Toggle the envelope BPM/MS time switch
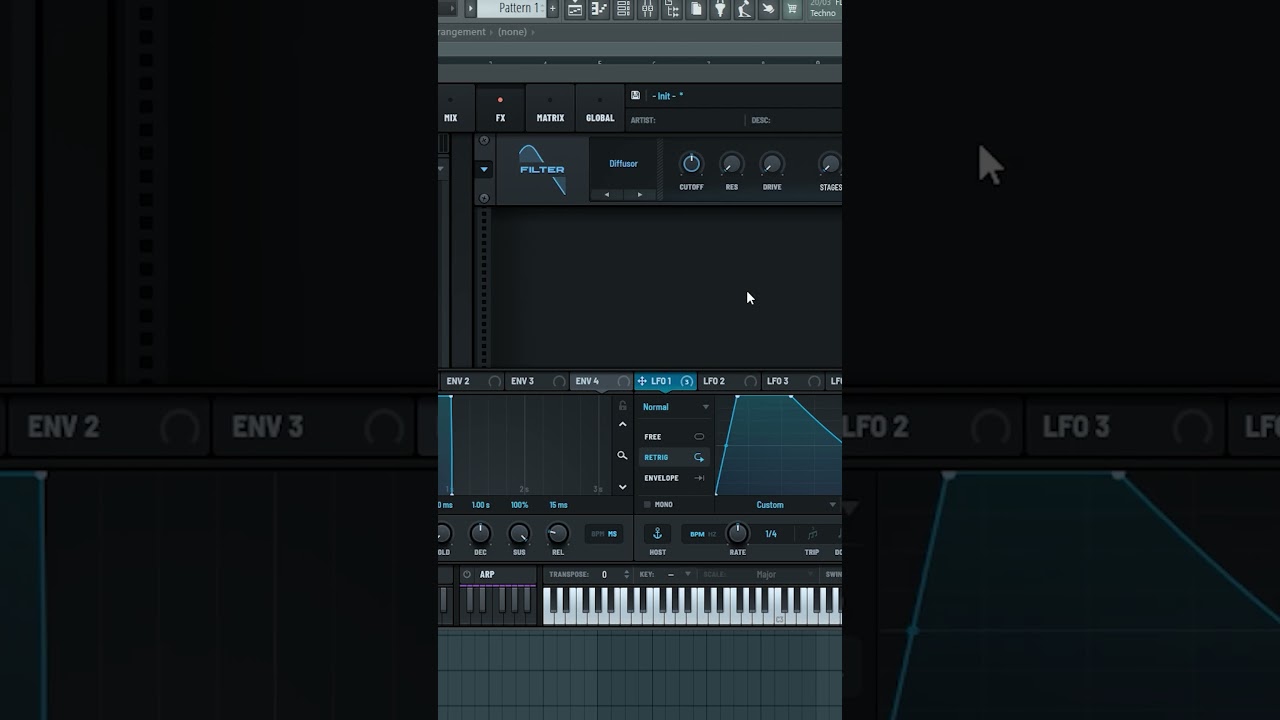1280x720 pixels. 604,534
